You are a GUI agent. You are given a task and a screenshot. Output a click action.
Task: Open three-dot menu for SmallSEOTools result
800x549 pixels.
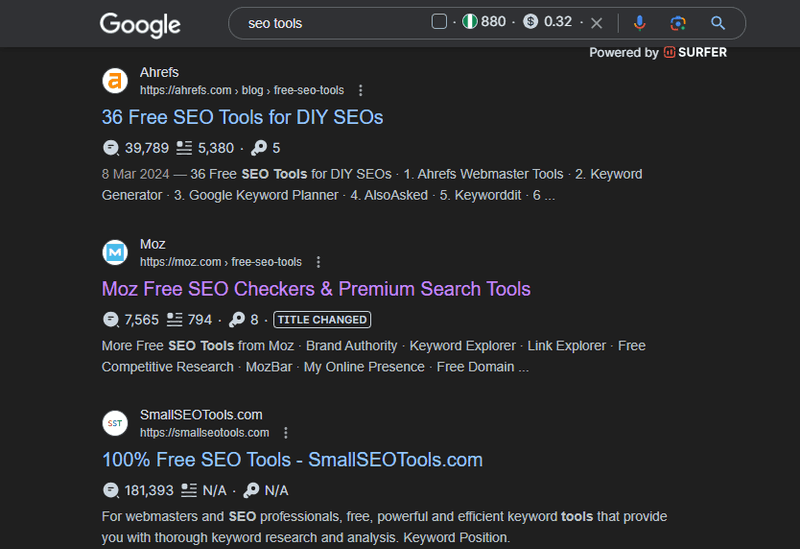coord(286,433)
